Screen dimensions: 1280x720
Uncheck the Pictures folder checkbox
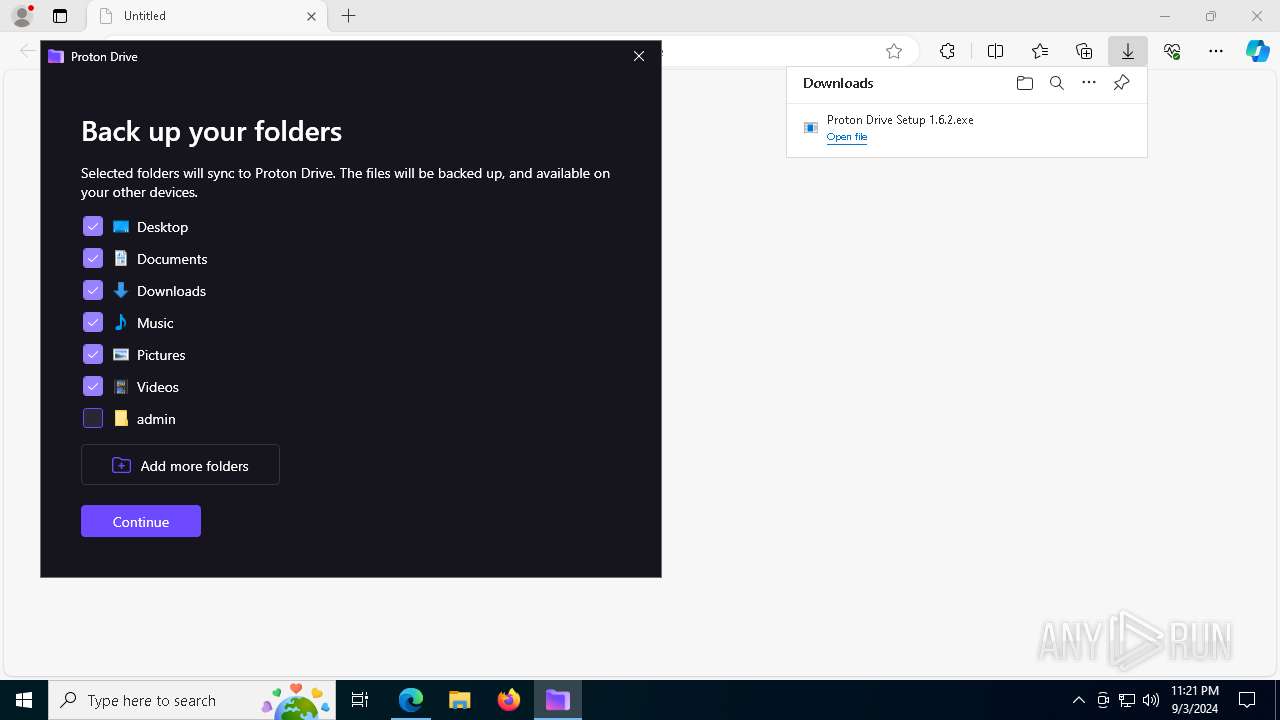pyautogui.click(x=93, y=355)
